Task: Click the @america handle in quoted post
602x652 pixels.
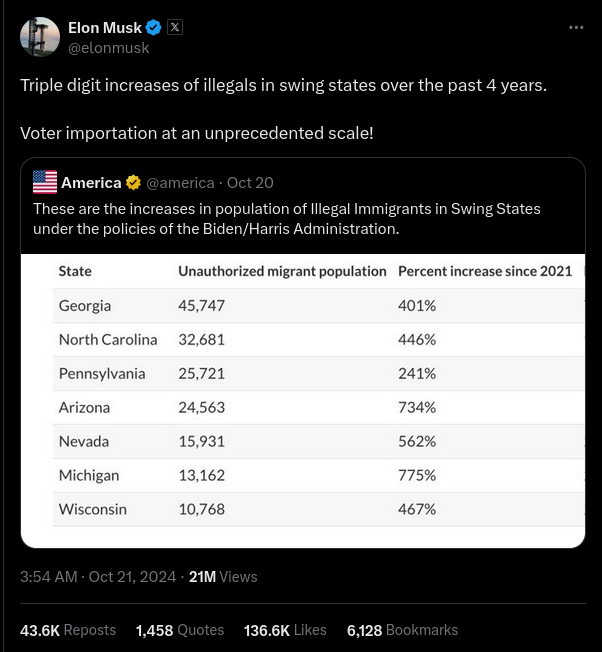Action: pyautogui.click(x=180, y=182)
